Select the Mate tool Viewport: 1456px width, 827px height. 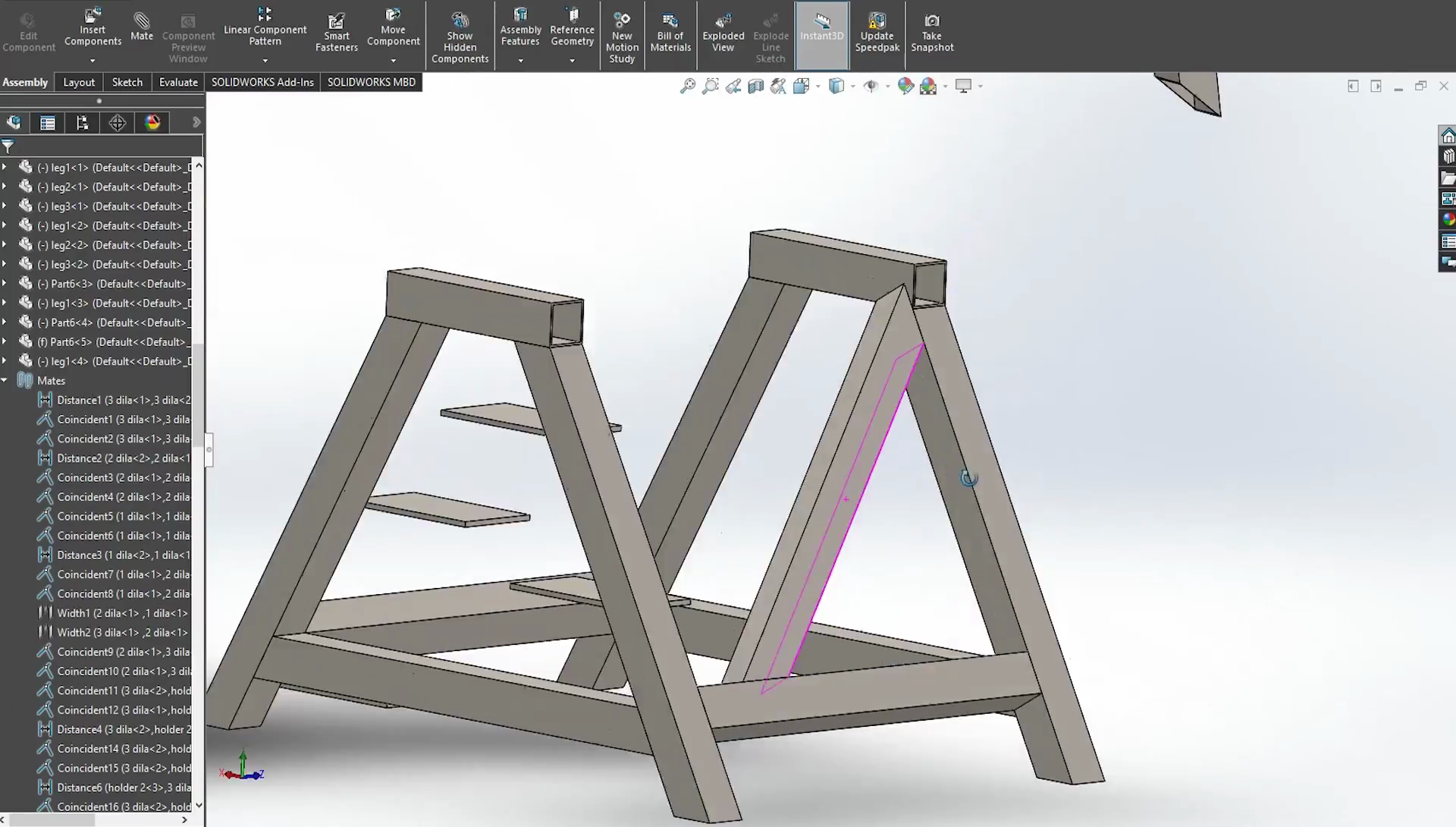coord(142,28)
